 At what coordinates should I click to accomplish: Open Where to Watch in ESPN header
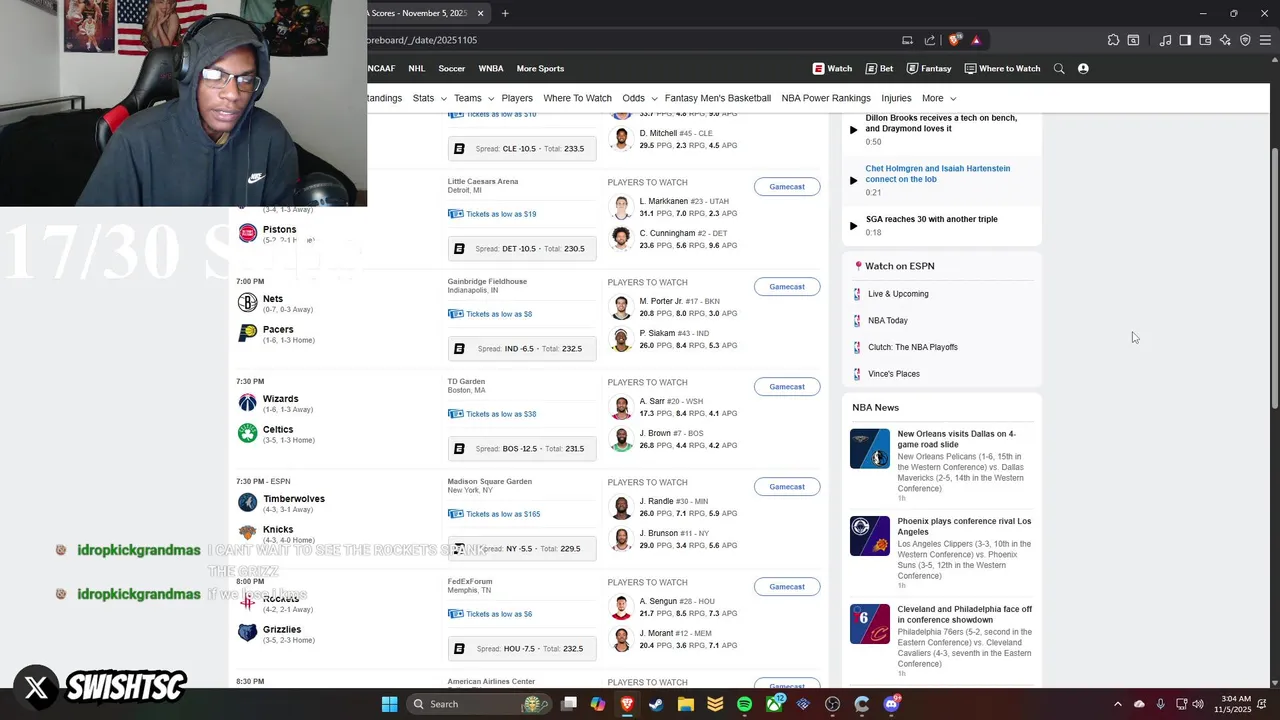tap(1002, 68)
